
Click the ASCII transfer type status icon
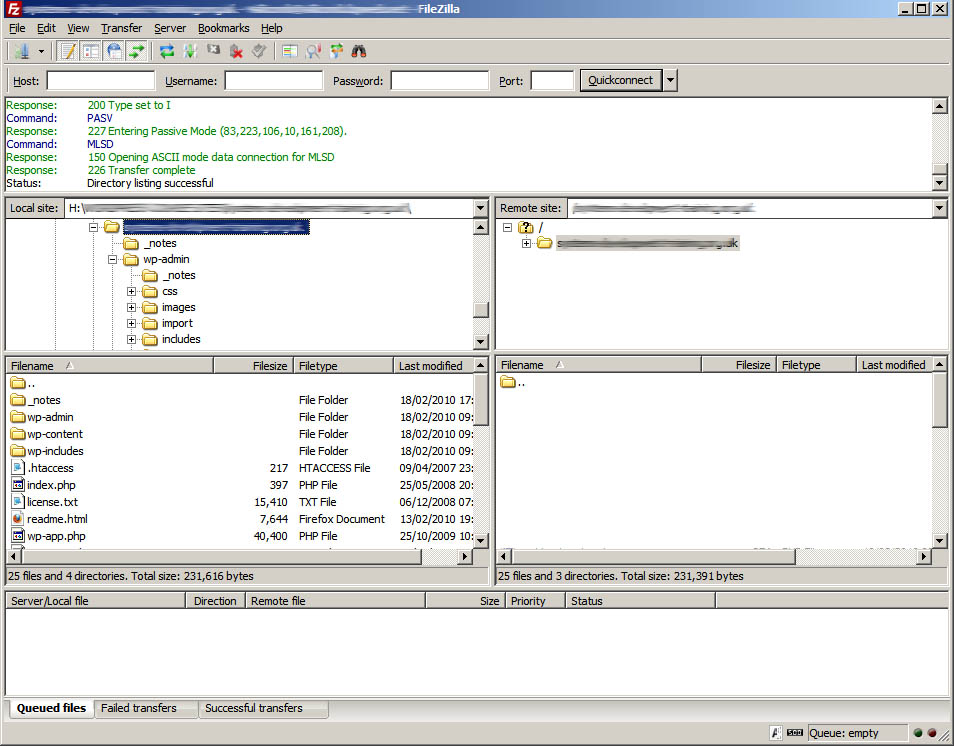[776, 733]
